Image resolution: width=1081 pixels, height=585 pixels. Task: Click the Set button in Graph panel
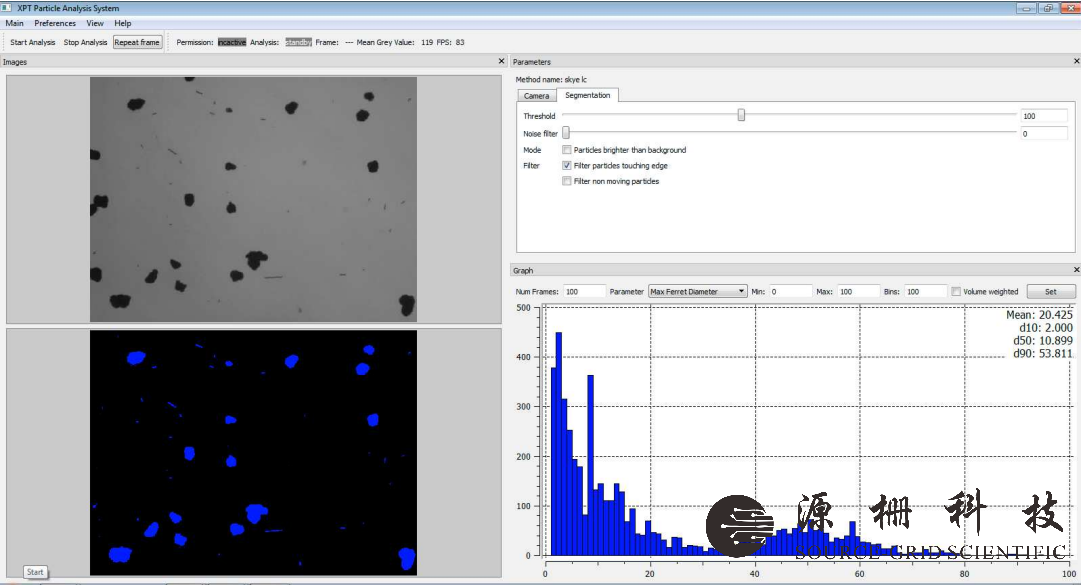[1051, 291]
